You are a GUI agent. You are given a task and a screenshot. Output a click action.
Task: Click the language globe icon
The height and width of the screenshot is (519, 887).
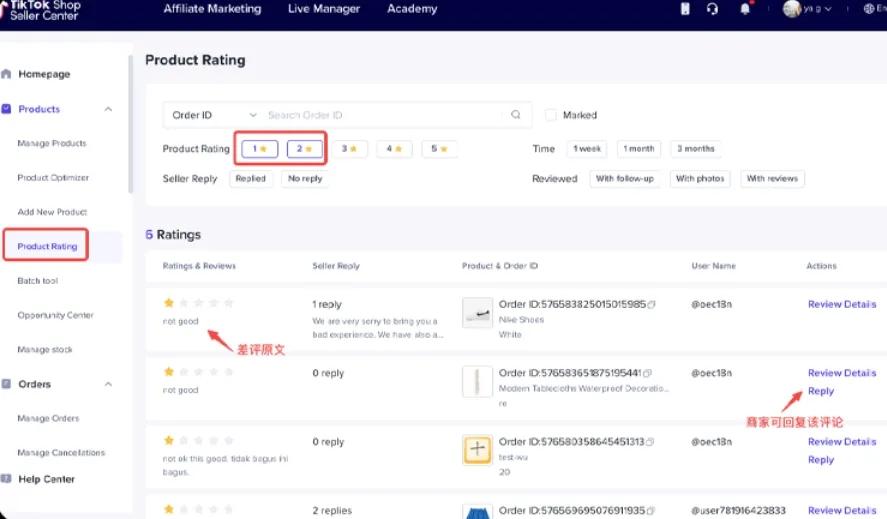[x=868, y=9]
